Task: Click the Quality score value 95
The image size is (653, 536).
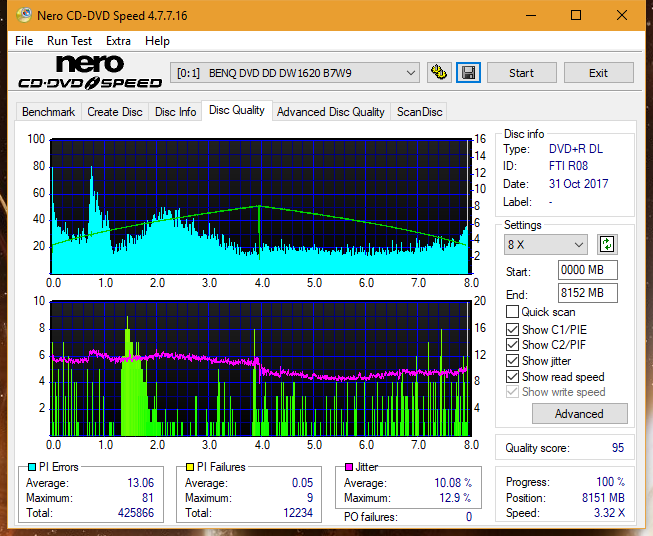Action: [x=618, y=448]
